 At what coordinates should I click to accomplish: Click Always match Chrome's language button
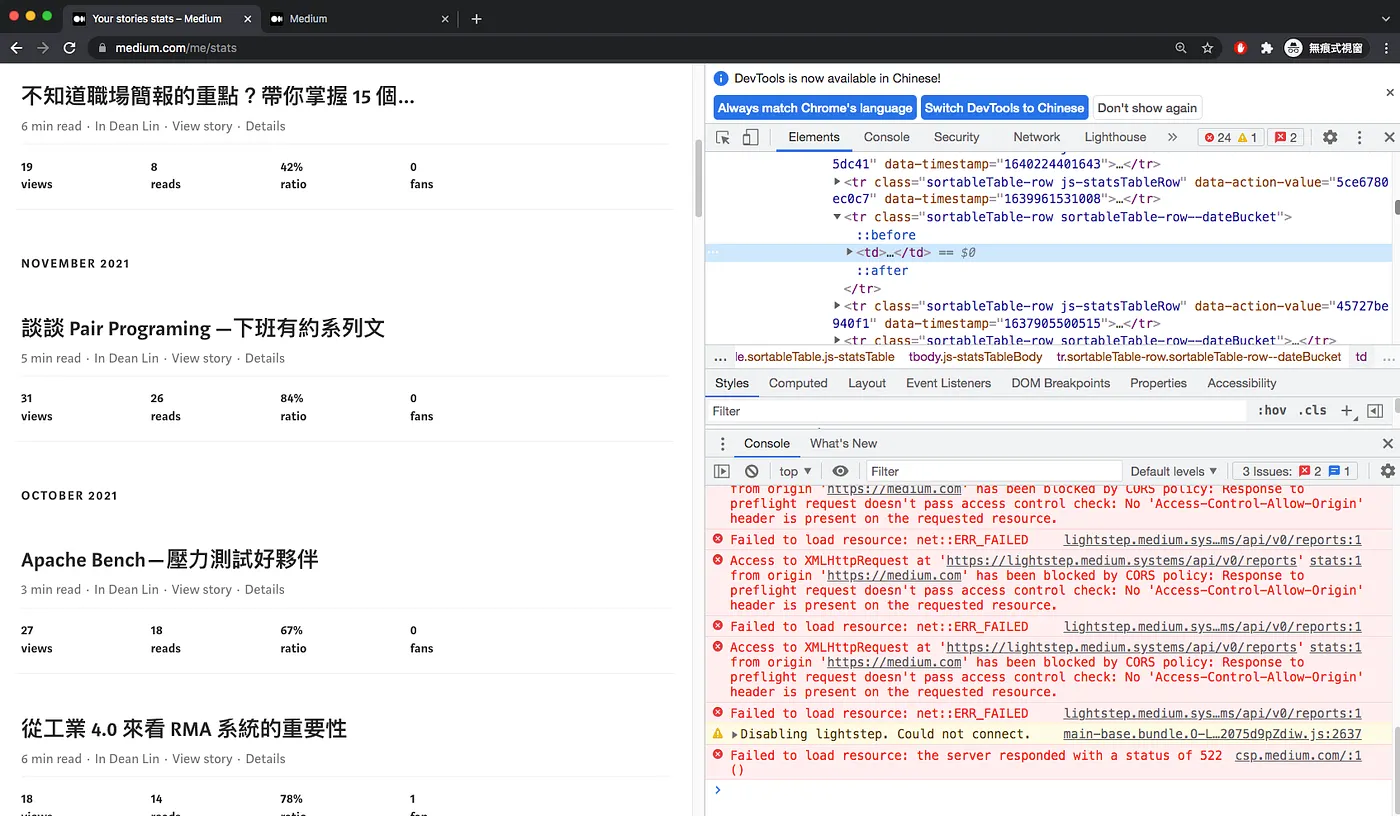coord(815,108)
